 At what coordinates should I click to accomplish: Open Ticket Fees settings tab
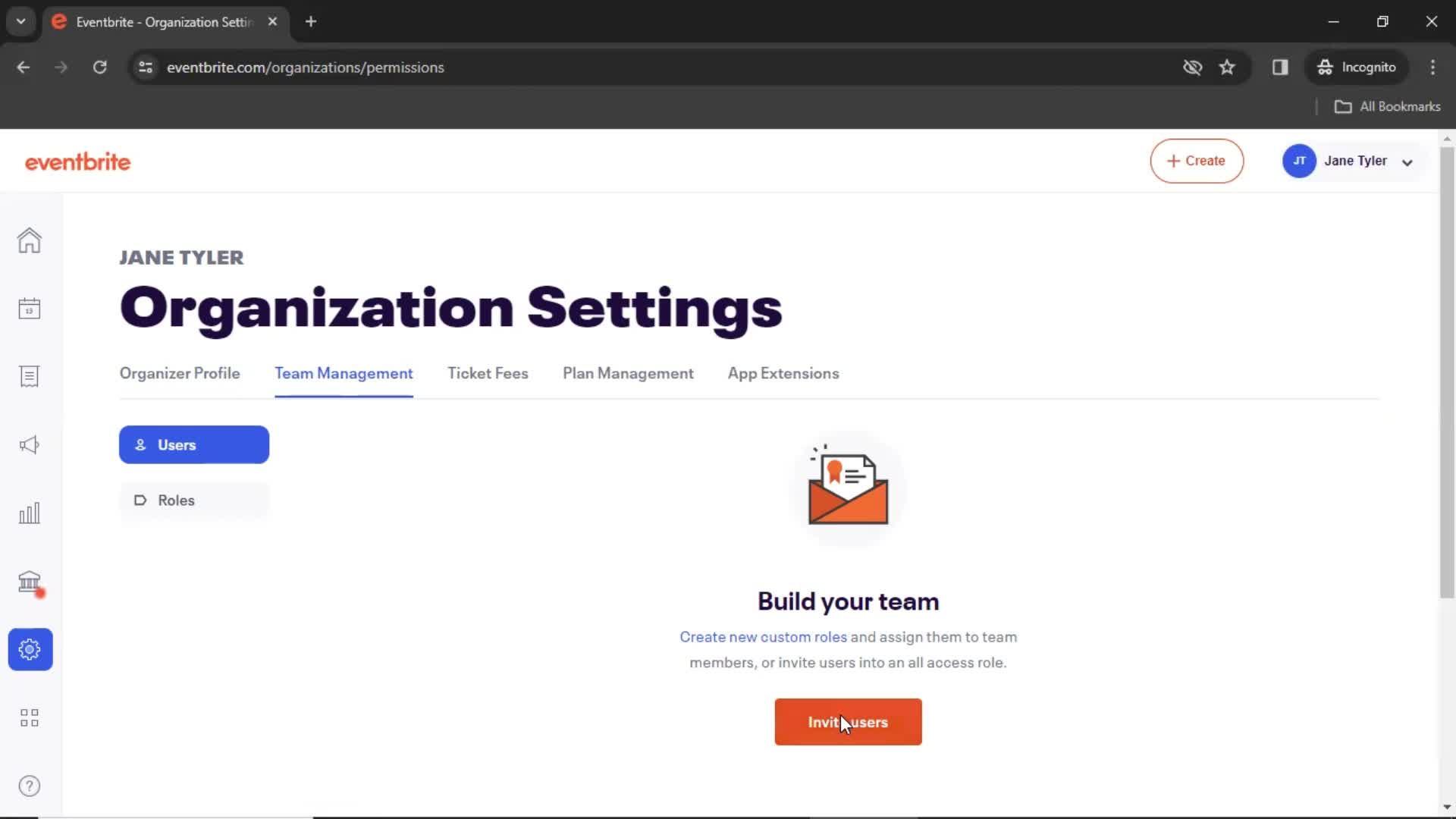(x=488, y=373)
